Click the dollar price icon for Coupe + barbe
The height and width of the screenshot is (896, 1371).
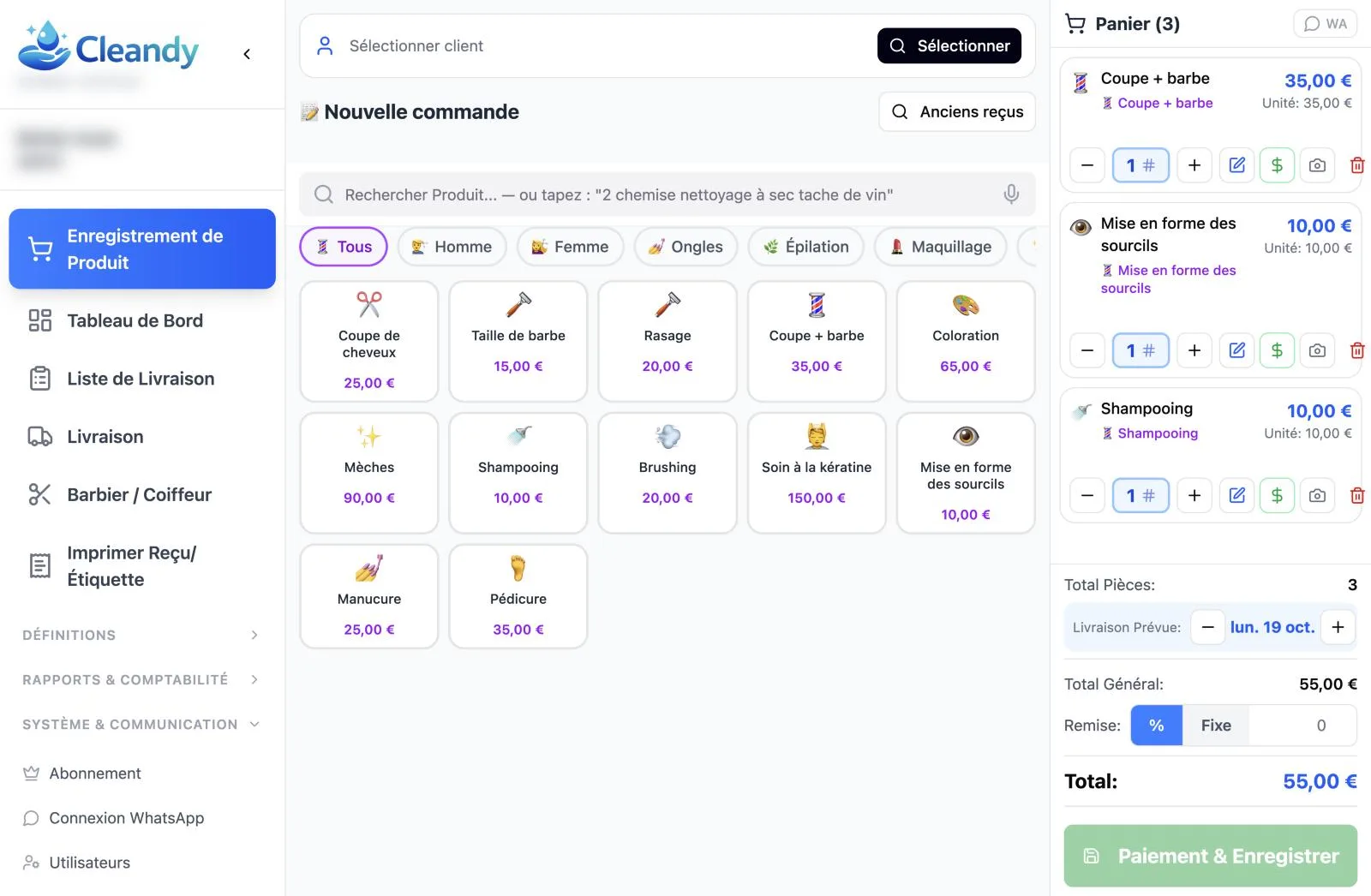pyautogui.click(x=1277, y=165)
